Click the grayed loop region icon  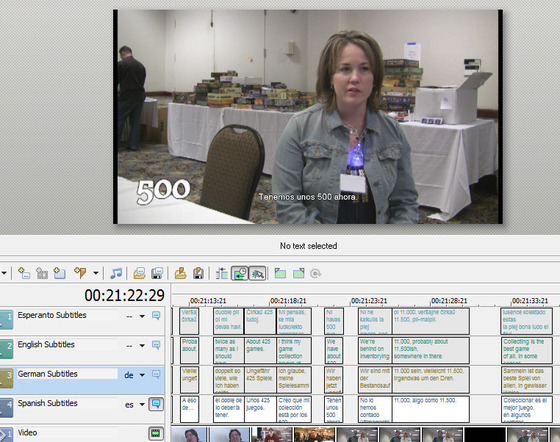tap(315, 273)
